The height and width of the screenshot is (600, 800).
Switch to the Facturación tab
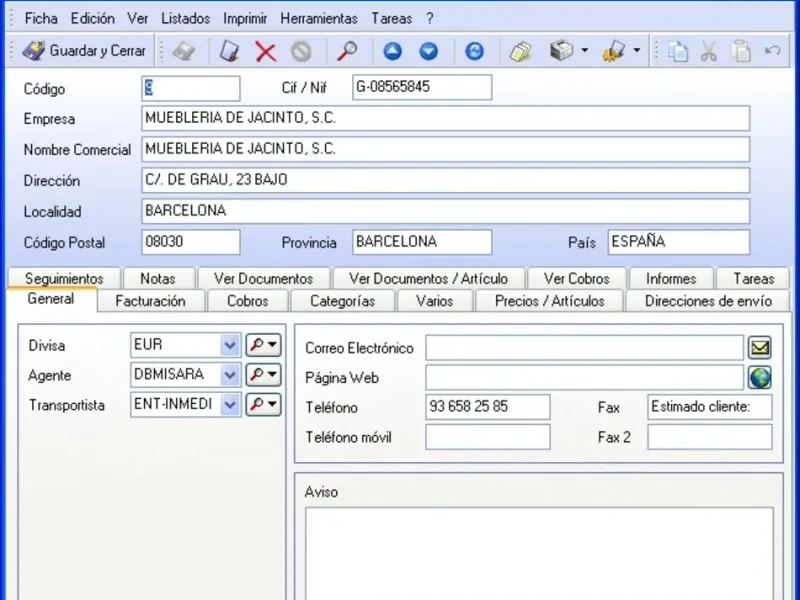150,301
